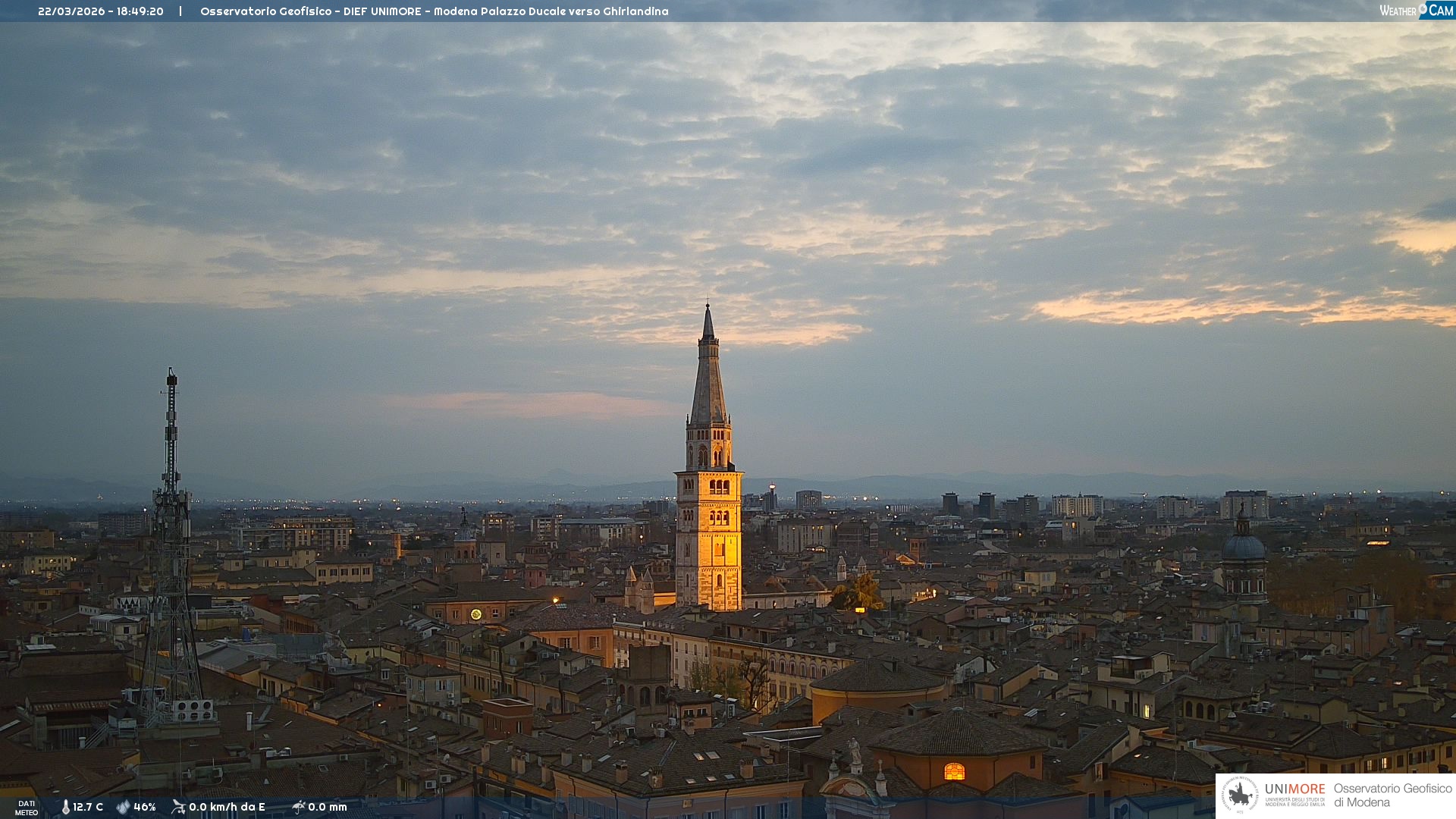Click the lit arched orange window
Viewport: 1456px width, 819px height.
pos(954,771)
